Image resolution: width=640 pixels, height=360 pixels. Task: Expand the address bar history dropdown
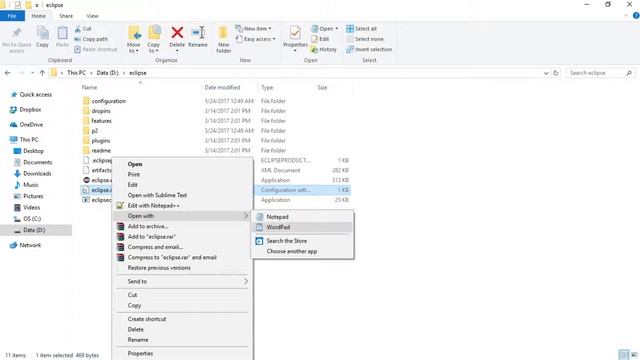[x=546, y=73]
